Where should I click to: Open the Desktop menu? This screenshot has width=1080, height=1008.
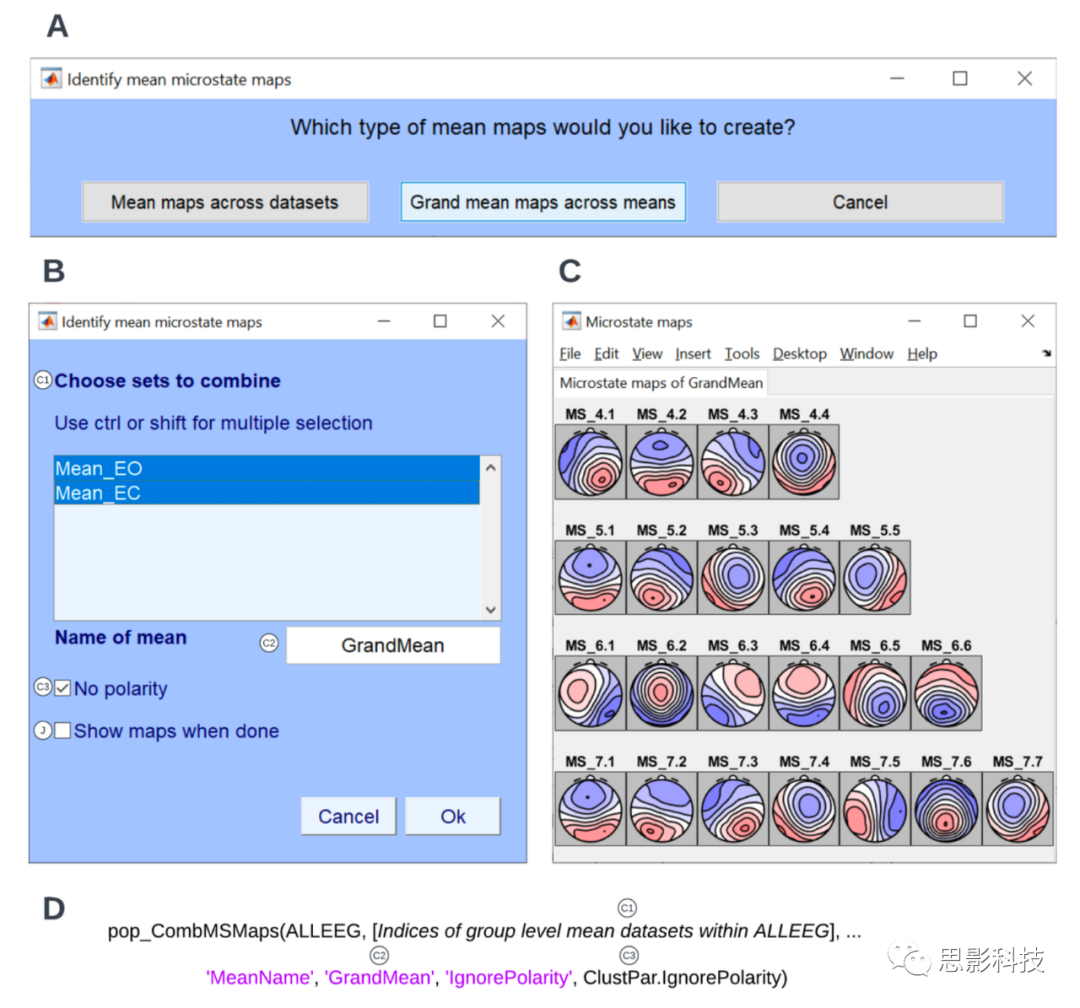coord(800,353)
